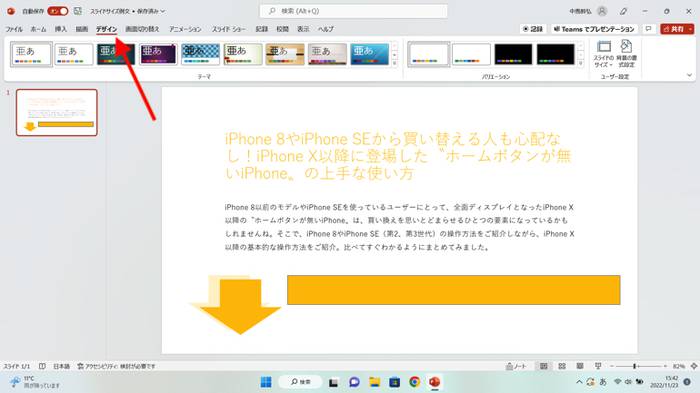Open the accessibility check status message
The height and width of the screenshot is (393, 700).
pyautogui.click(x=116, y=366)
